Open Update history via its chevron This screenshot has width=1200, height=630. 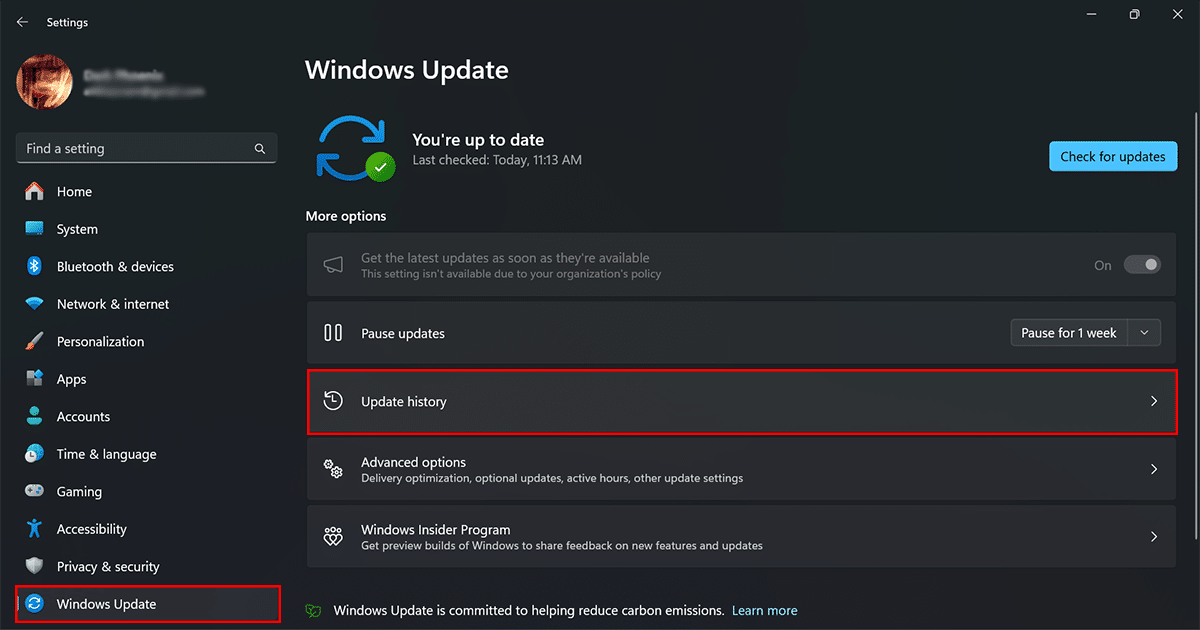[x=1153, y=401]
